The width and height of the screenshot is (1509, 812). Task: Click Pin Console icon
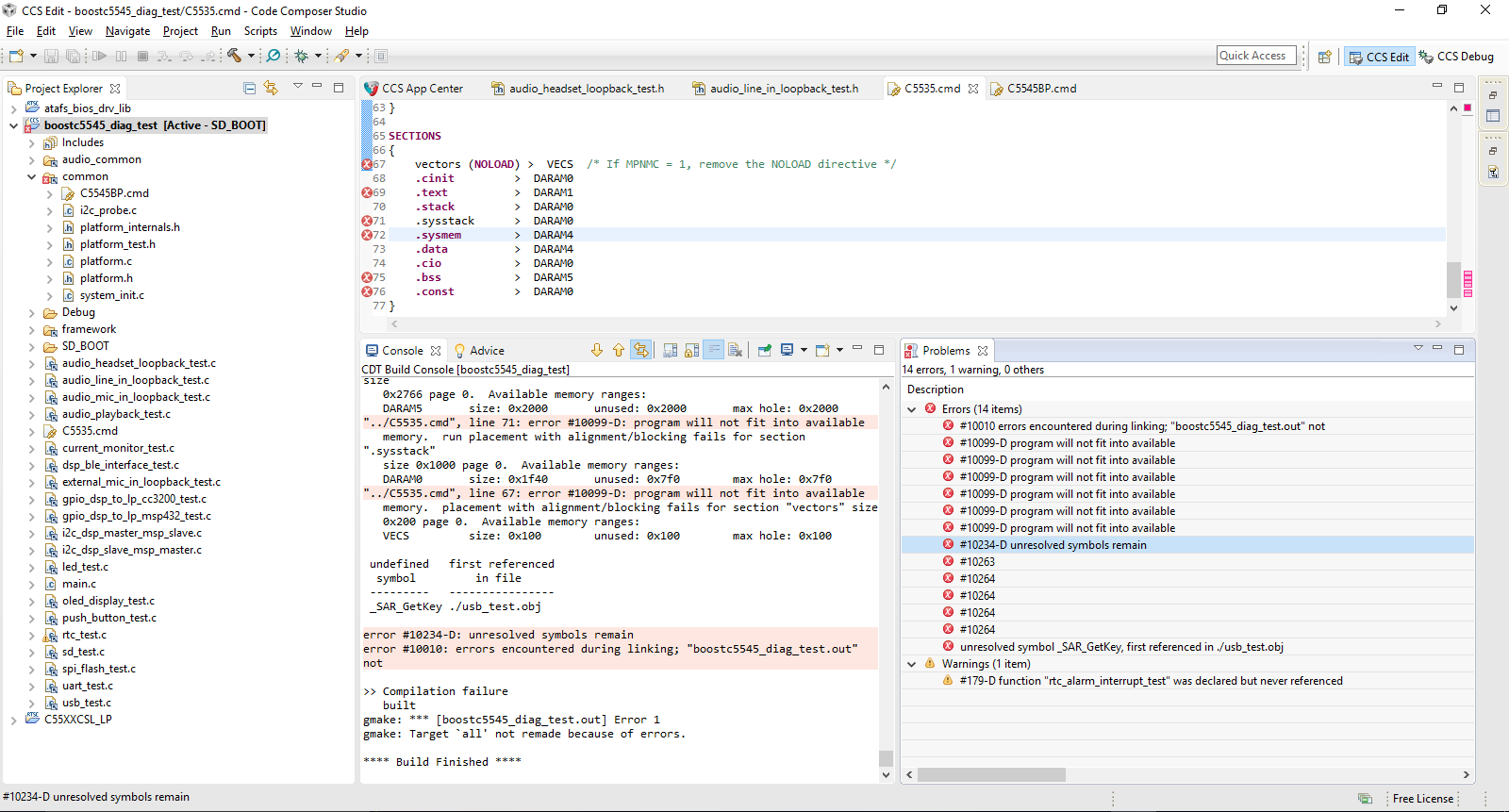pos(764,350)
